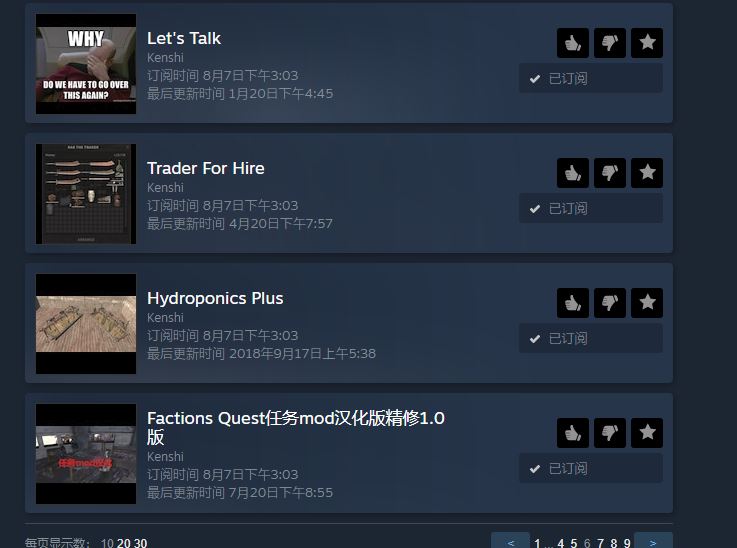737x548 pixels.
Task: Show 20 items per page
Action: [124, 543]
